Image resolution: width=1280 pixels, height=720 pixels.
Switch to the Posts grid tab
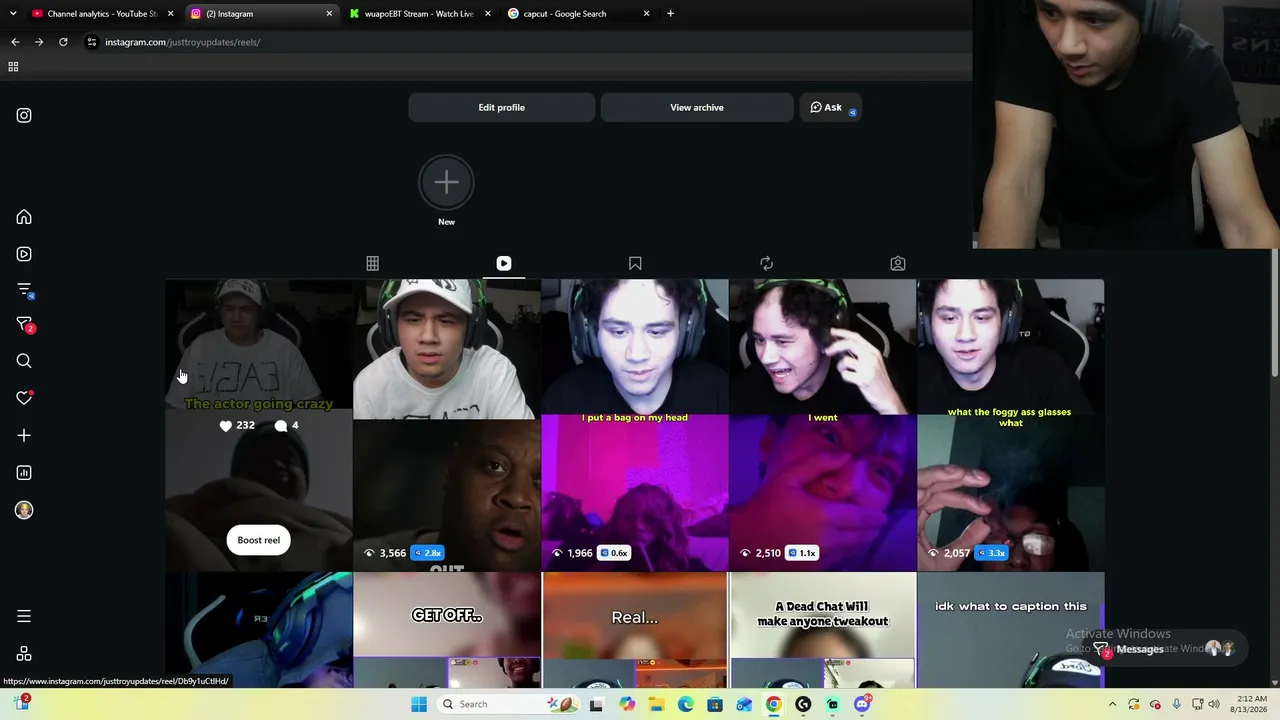372,263
